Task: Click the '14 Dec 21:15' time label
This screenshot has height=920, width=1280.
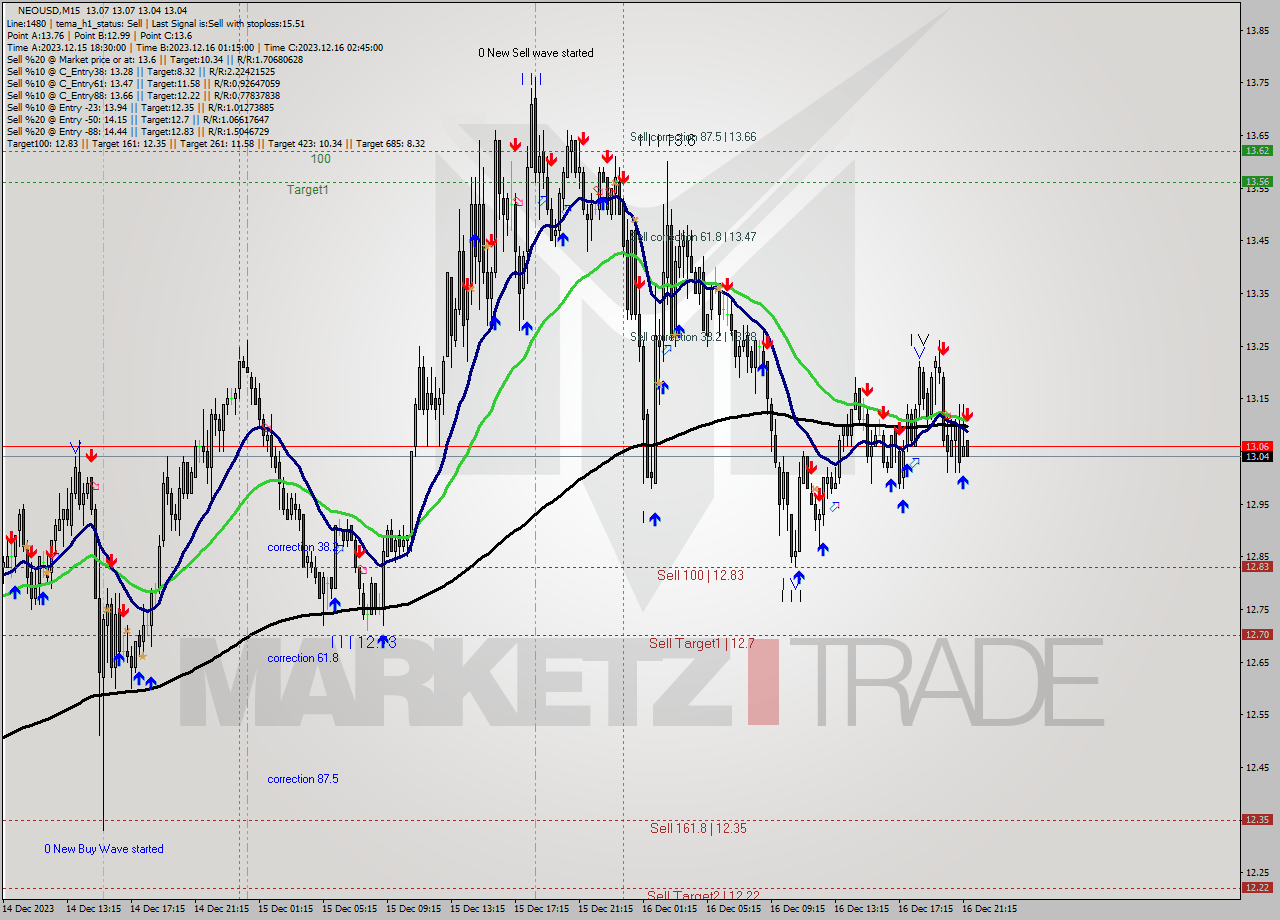Action: 222,909
